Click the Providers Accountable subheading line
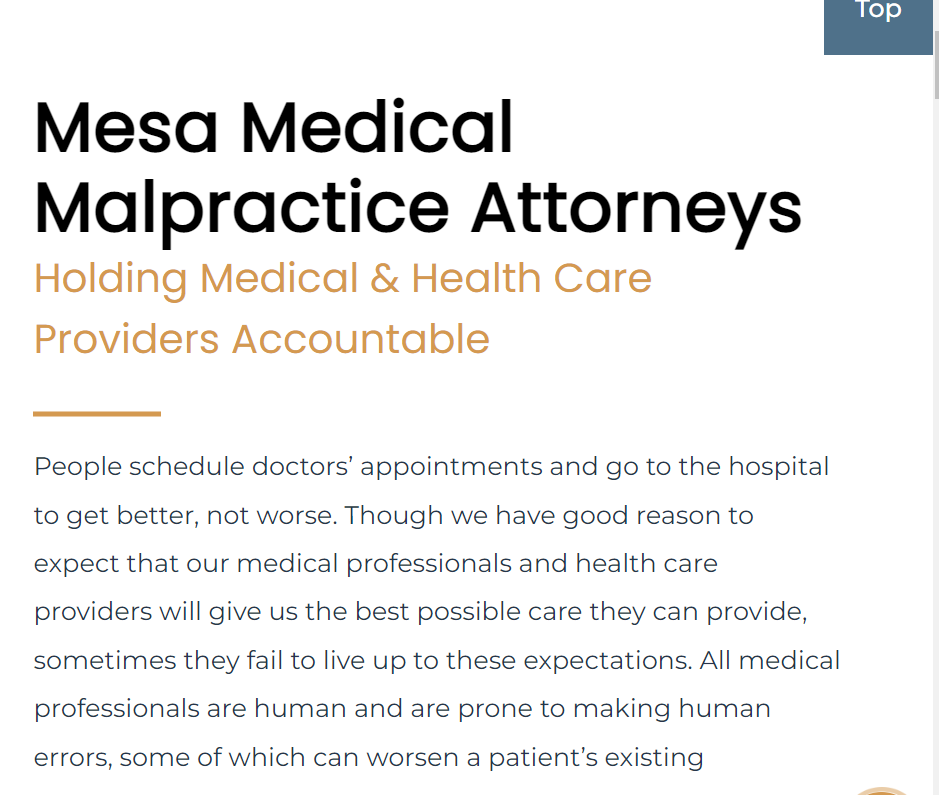The height and width of the screenshot is (795, 939). click(261, 339)
